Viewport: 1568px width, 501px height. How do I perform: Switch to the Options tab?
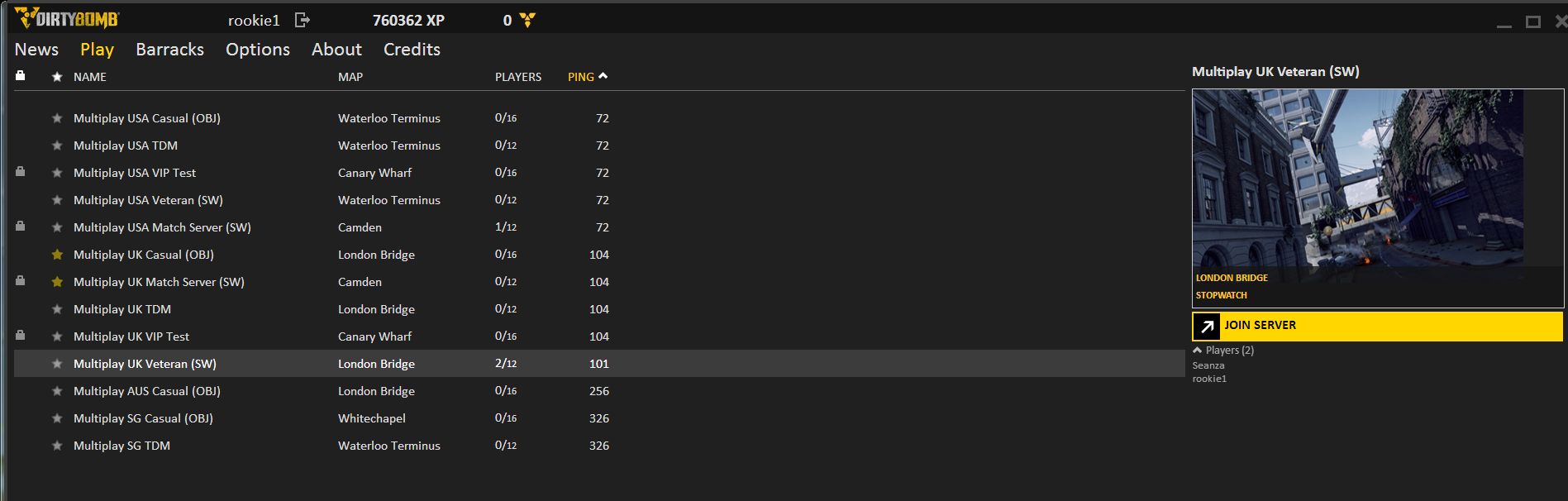(258, 50)
